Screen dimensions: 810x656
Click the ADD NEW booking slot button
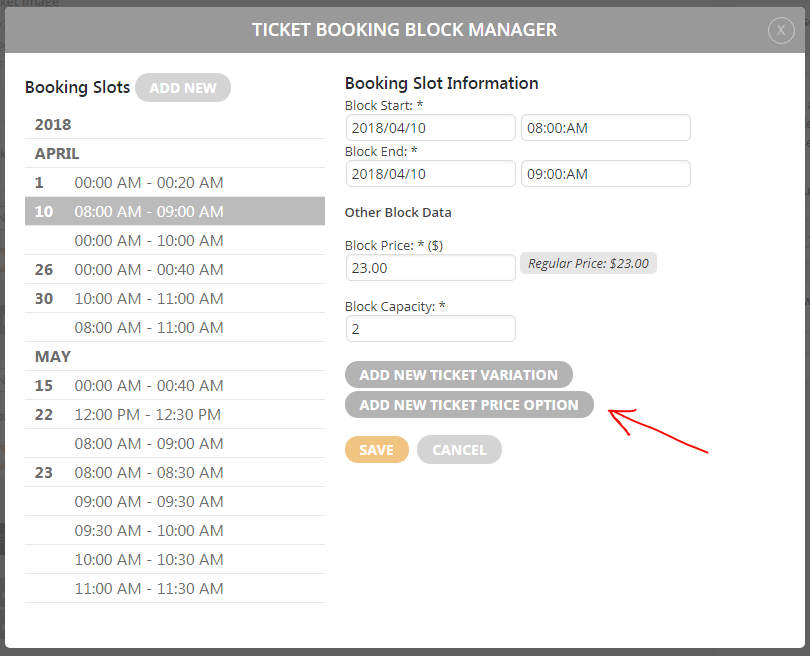pos(183,88)
